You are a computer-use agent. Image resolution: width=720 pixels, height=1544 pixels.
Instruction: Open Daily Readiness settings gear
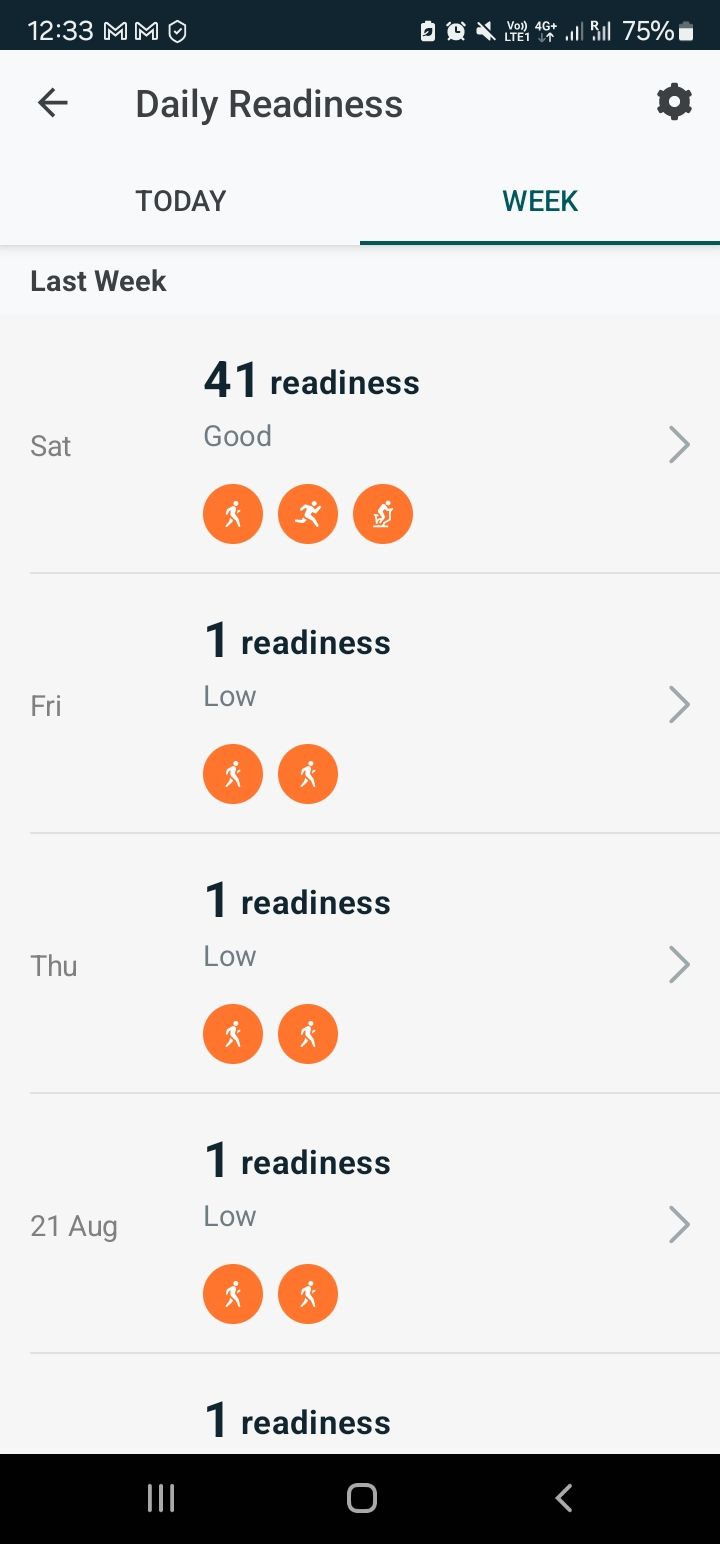pos(674,103)
